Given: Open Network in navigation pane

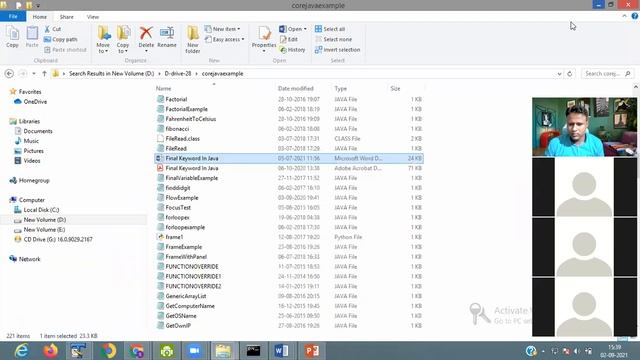Looking at the screenshot, I should (29, 259).
